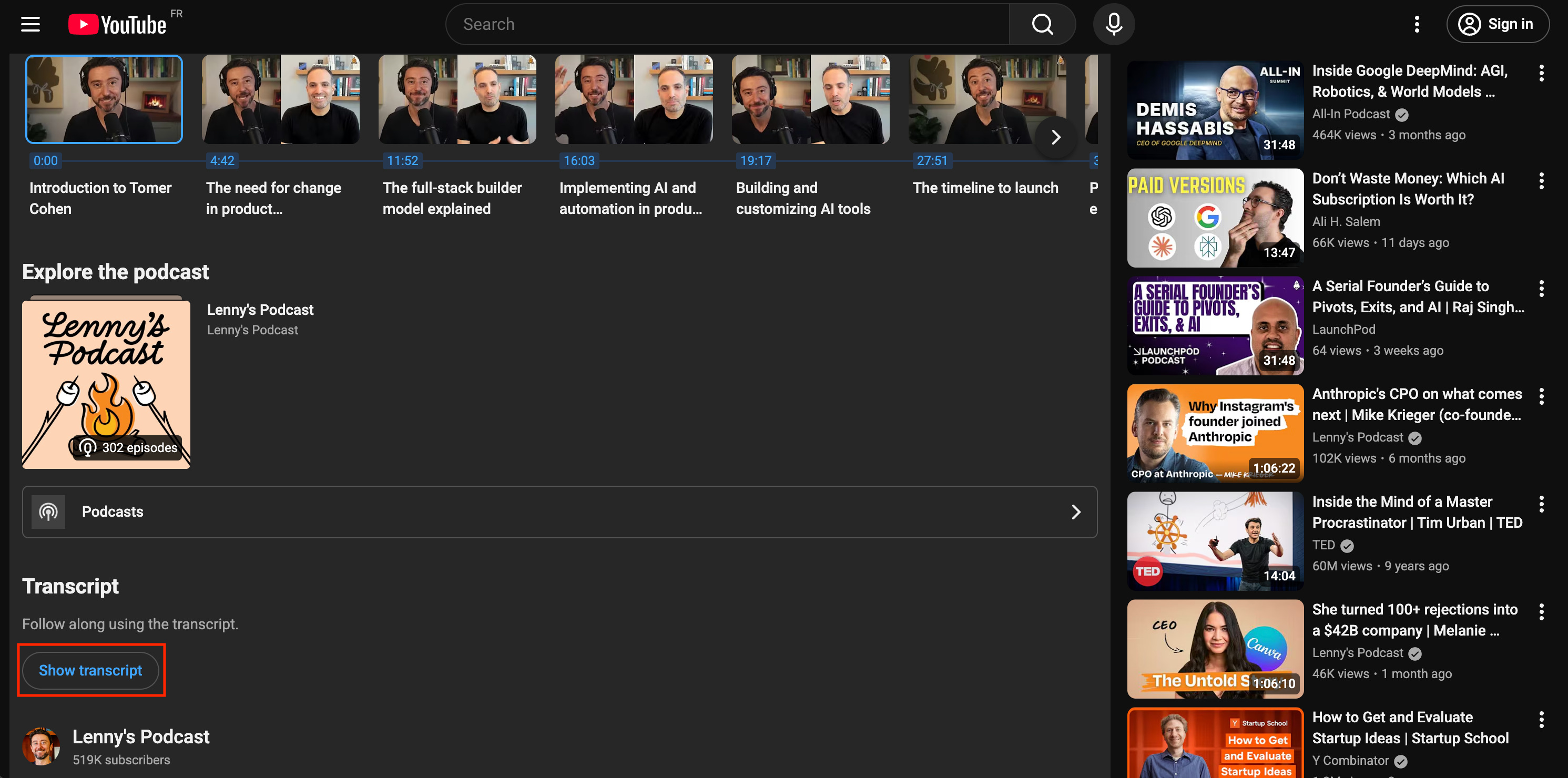Viewport: 1568px width, 778px height.
Task: Click the search magnifier button
Action: (1042, 24)
